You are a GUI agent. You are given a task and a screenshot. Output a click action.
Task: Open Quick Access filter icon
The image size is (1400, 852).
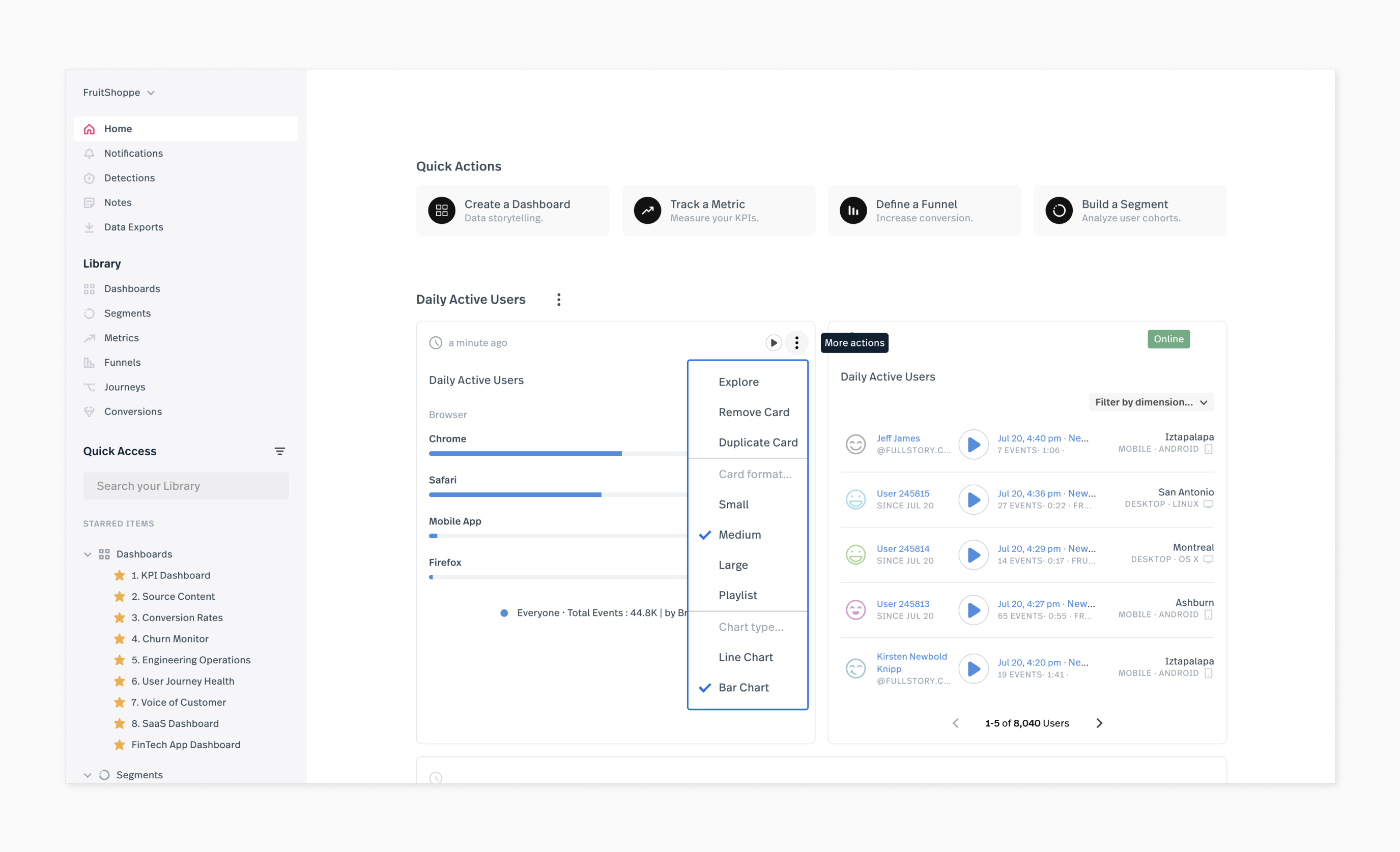click(x=279, y=451)
